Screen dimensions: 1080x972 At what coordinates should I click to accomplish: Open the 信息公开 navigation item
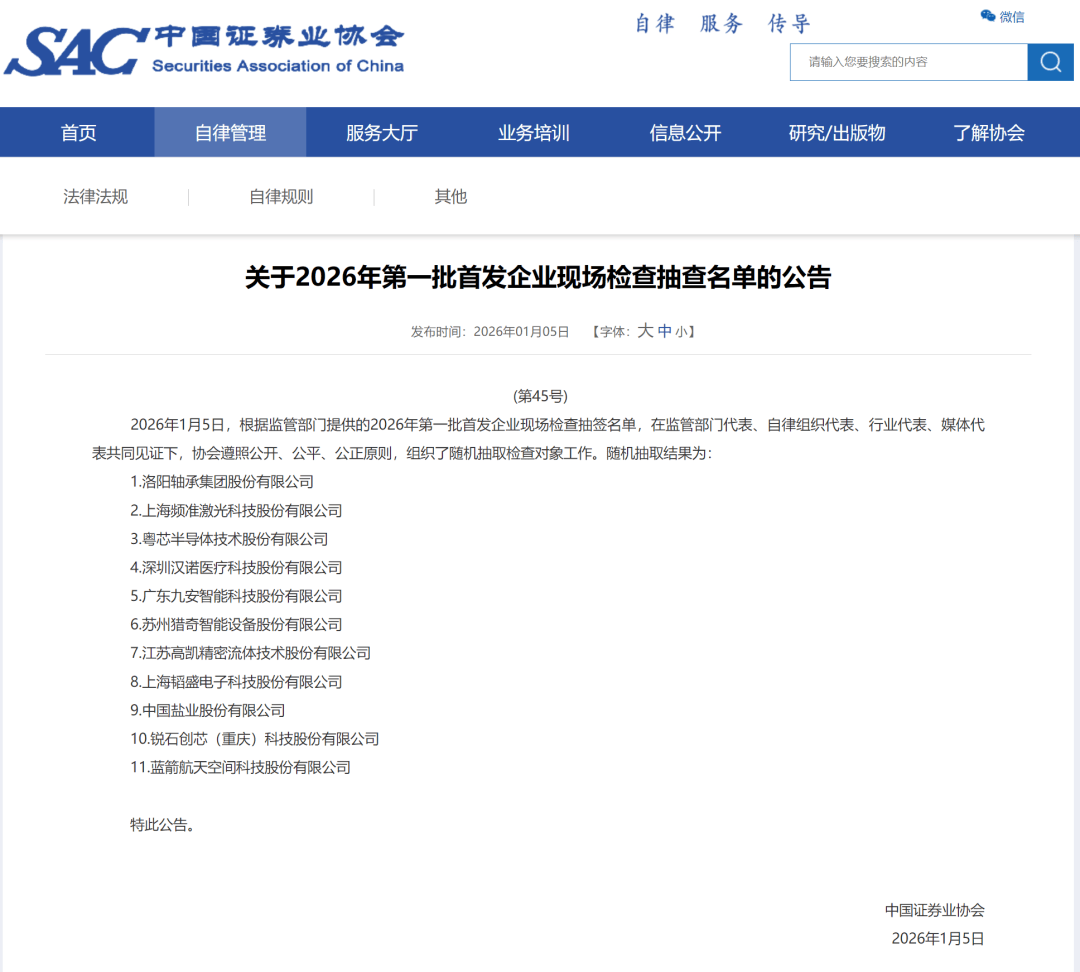tap(685, 133)
